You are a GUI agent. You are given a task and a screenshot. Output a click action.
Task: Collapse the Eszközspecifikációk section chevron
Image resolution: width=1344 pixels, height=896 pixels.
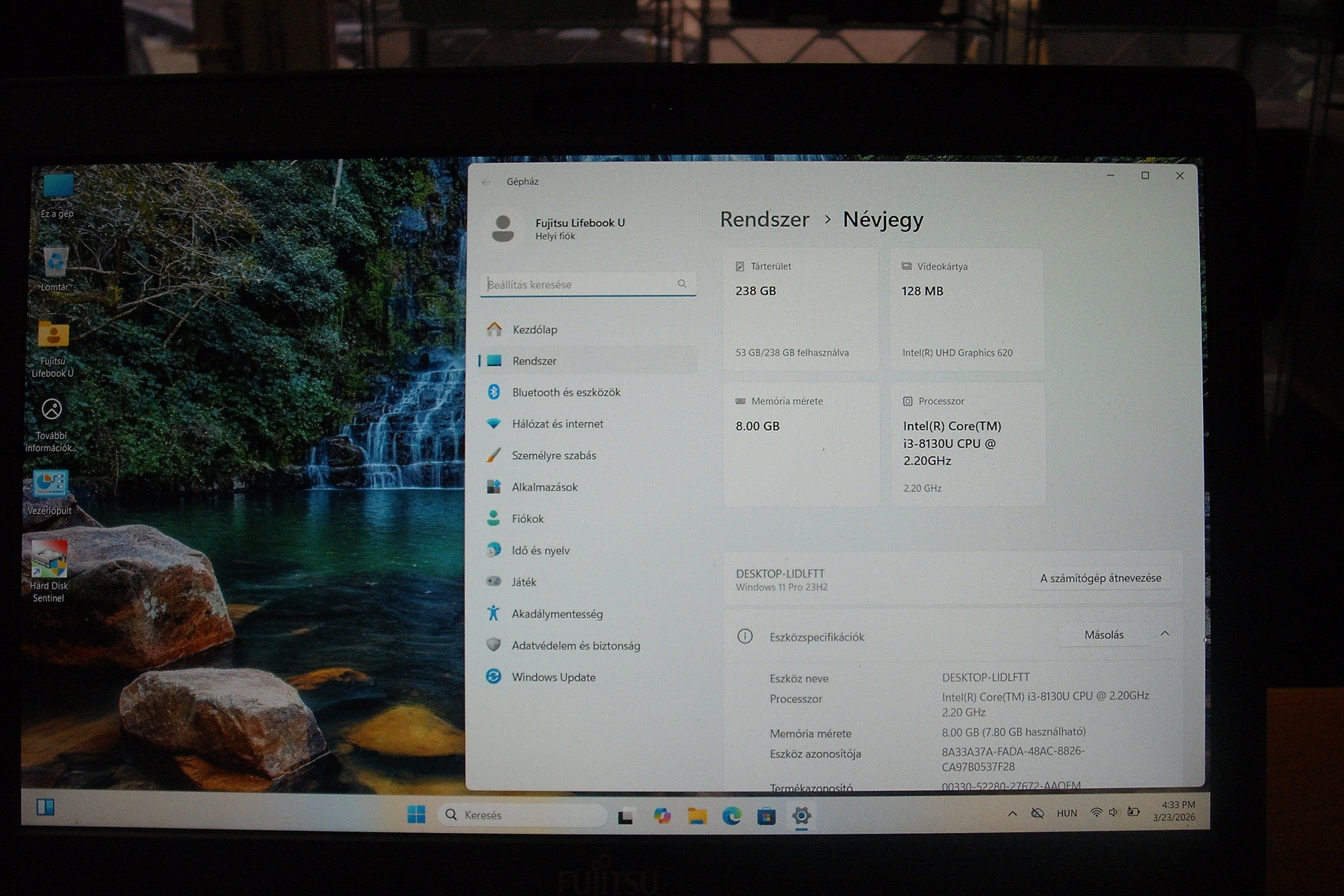[x=1164, y=634]
